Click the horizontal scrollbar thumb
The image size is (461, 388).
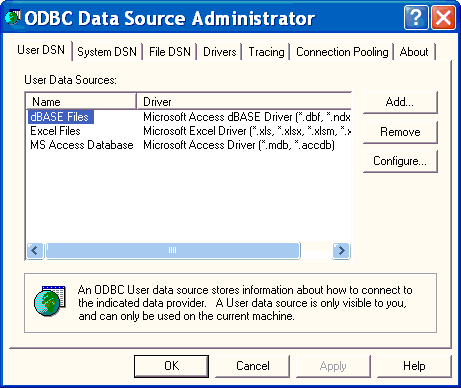[x=173, y=250]
